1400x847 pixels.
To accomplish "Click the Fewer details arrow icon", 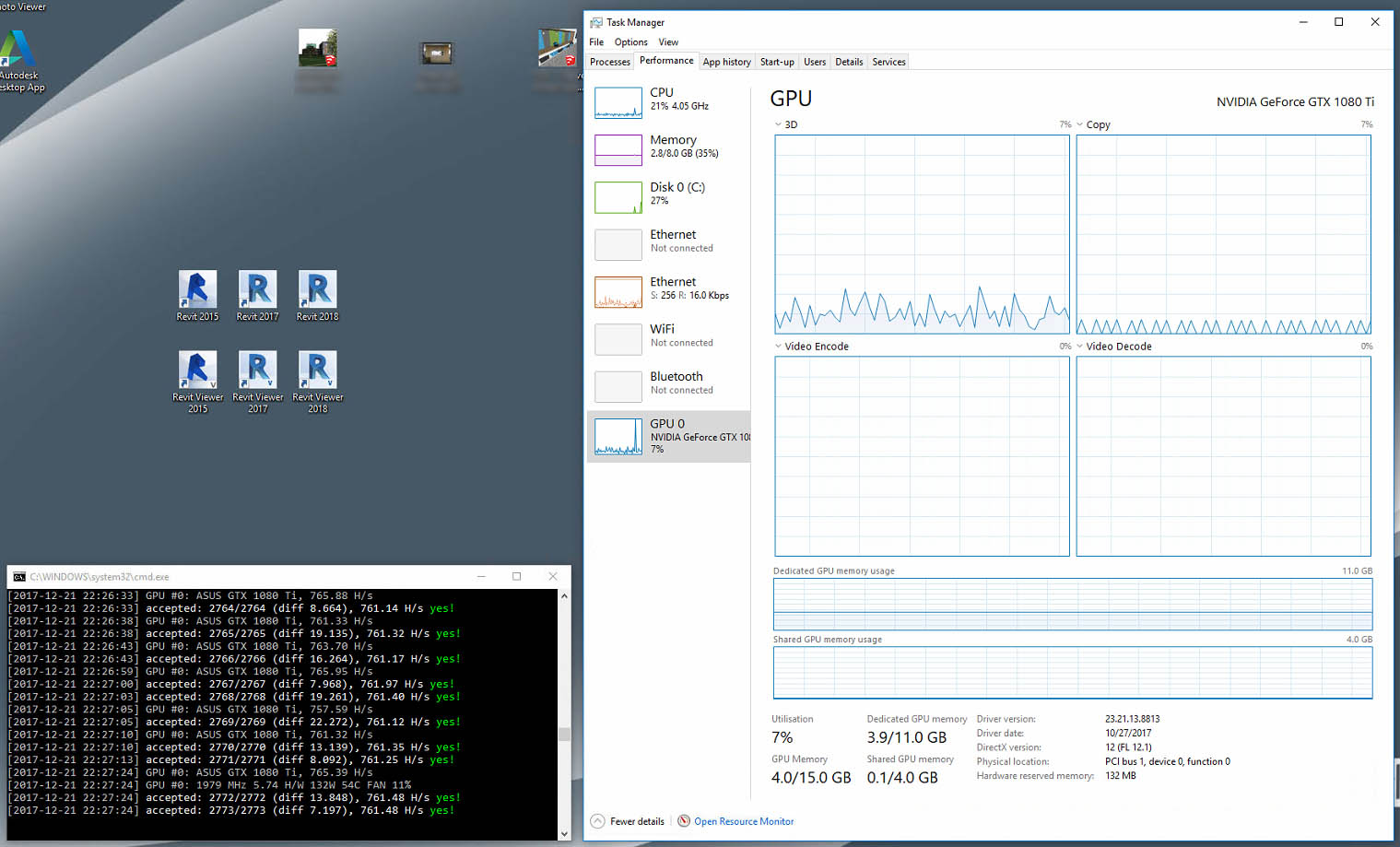I will pyautogui.click(x=597, y=821).
